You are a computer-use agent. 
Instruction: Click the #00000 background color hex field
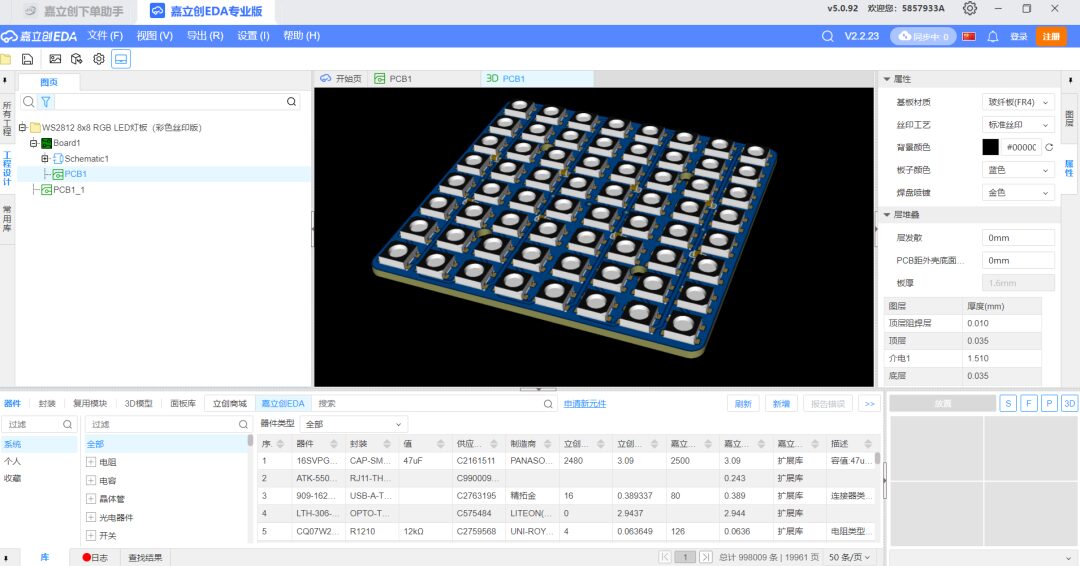[x=1021, y=147]
